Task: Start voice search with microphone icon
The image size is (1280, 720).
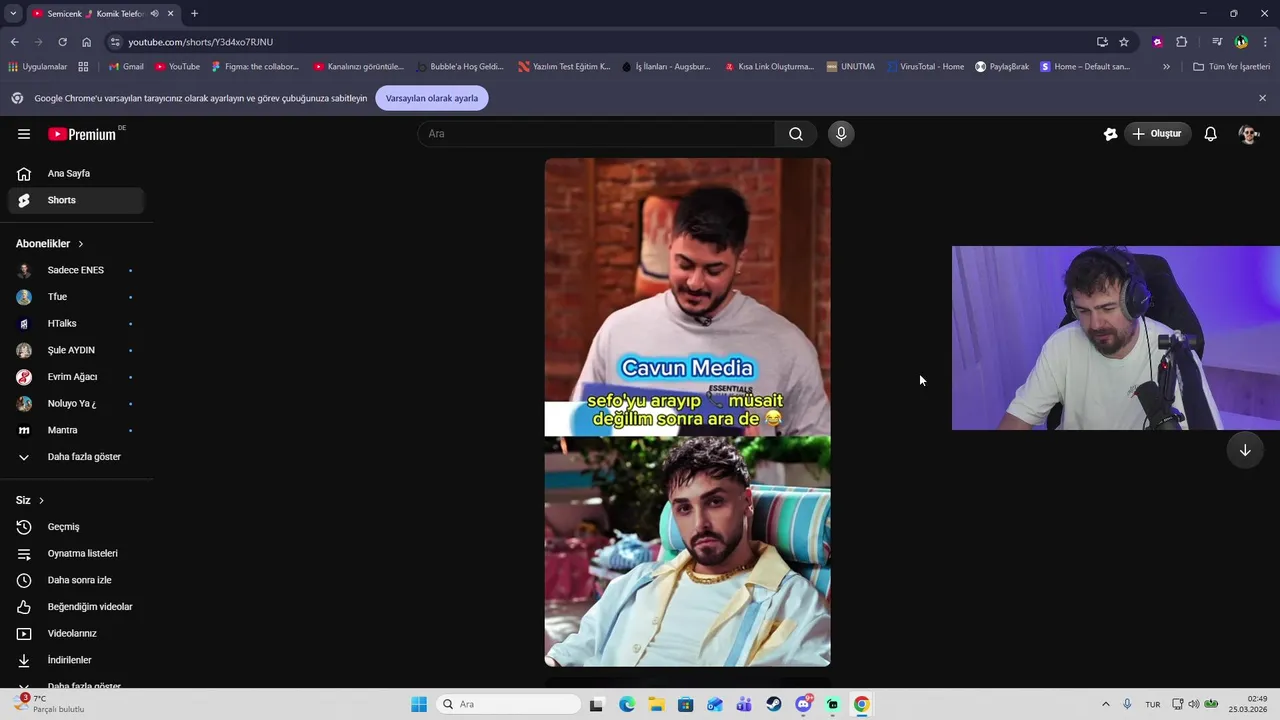Action: click(x=841, y=134)
